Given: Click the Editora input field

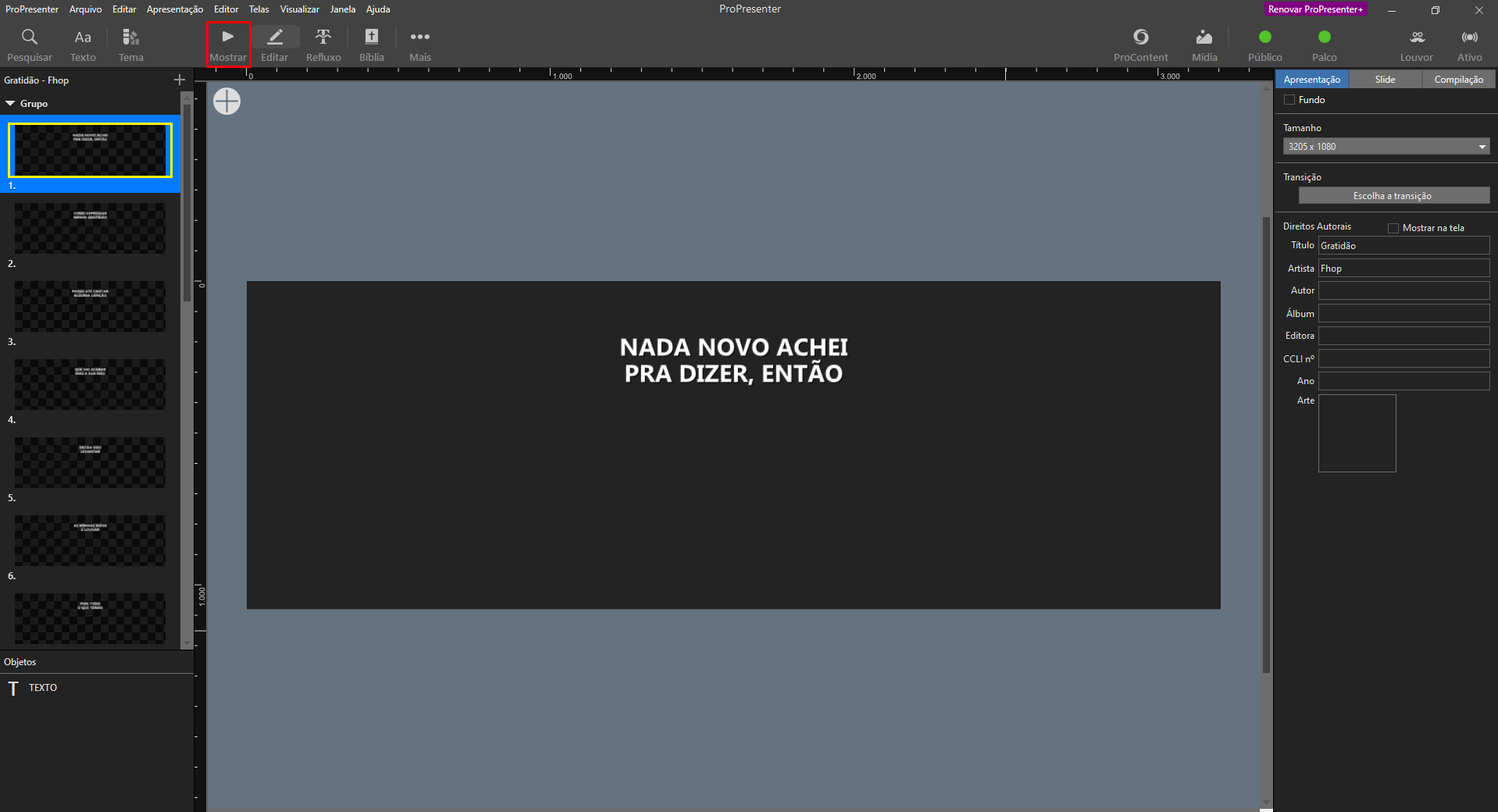Looking at the screenshot, I should point(1404,336).
